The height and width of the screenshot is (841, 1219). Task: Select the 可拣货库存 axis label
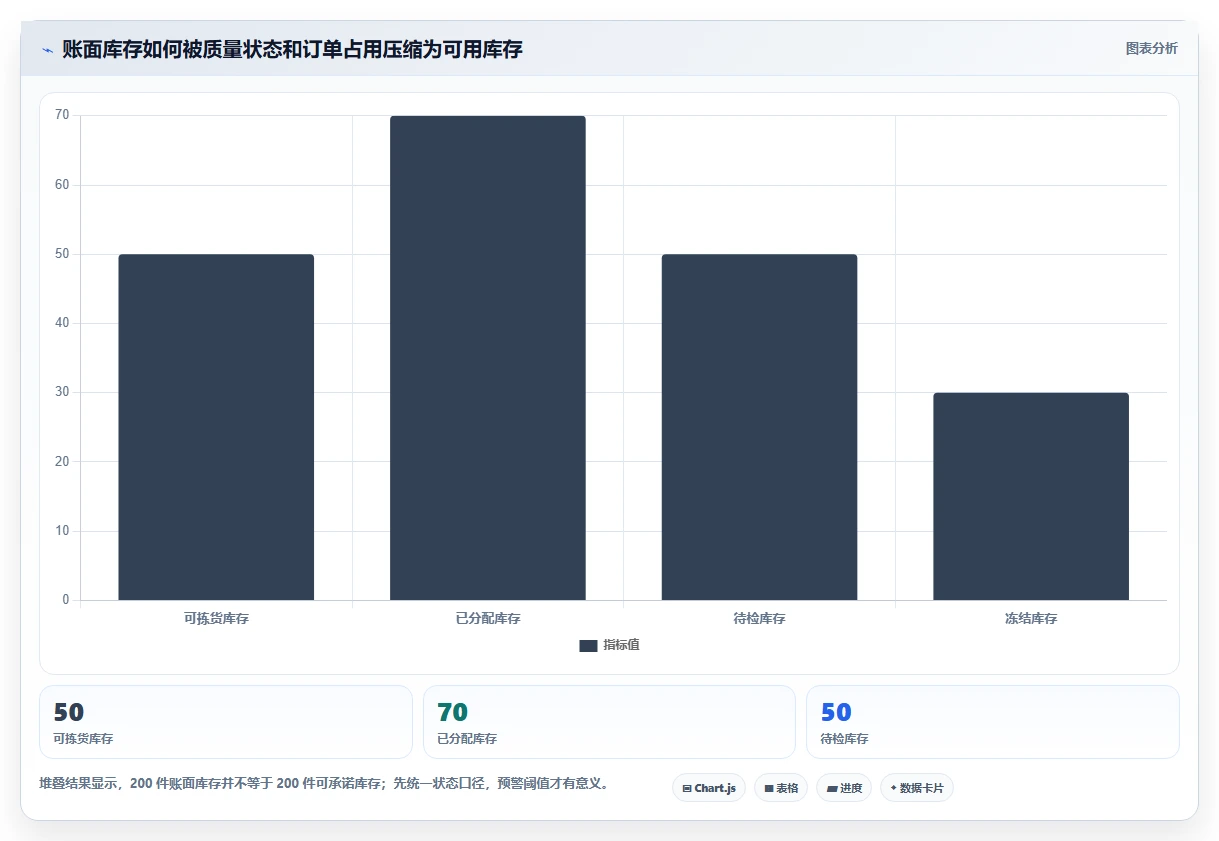point(216,619)
